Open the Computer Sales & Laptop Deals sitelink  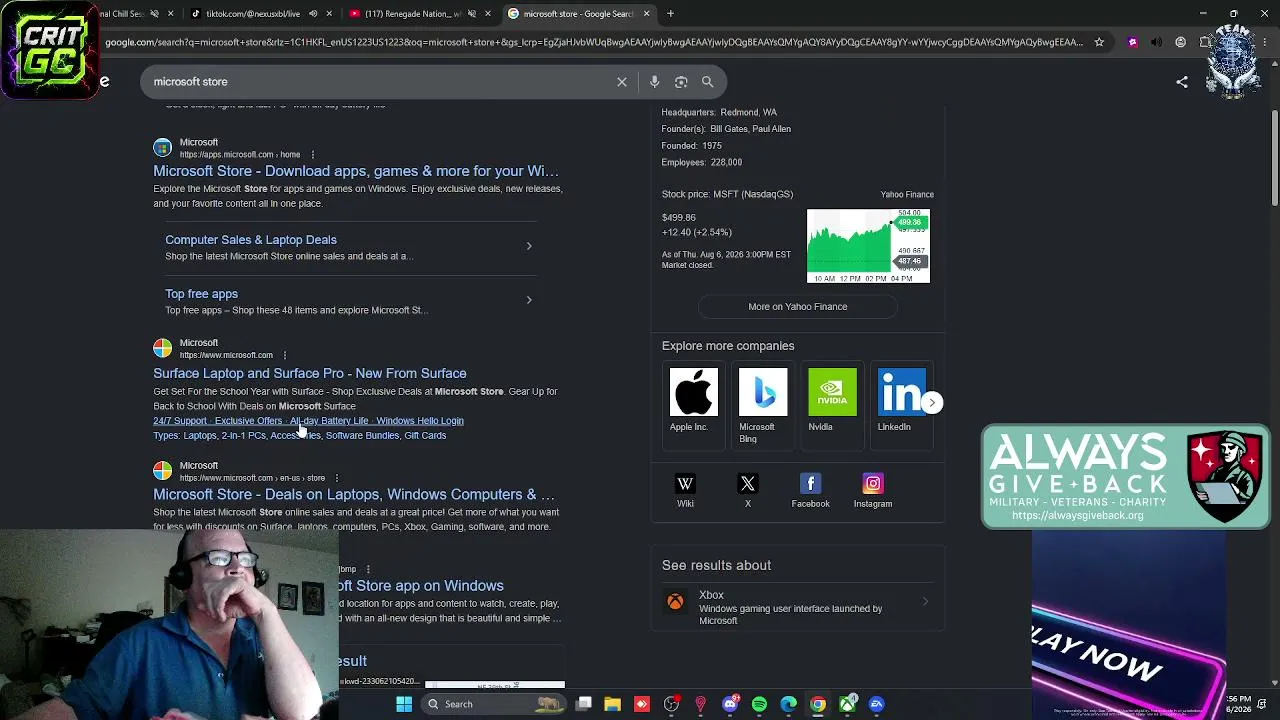pos(251,240)
